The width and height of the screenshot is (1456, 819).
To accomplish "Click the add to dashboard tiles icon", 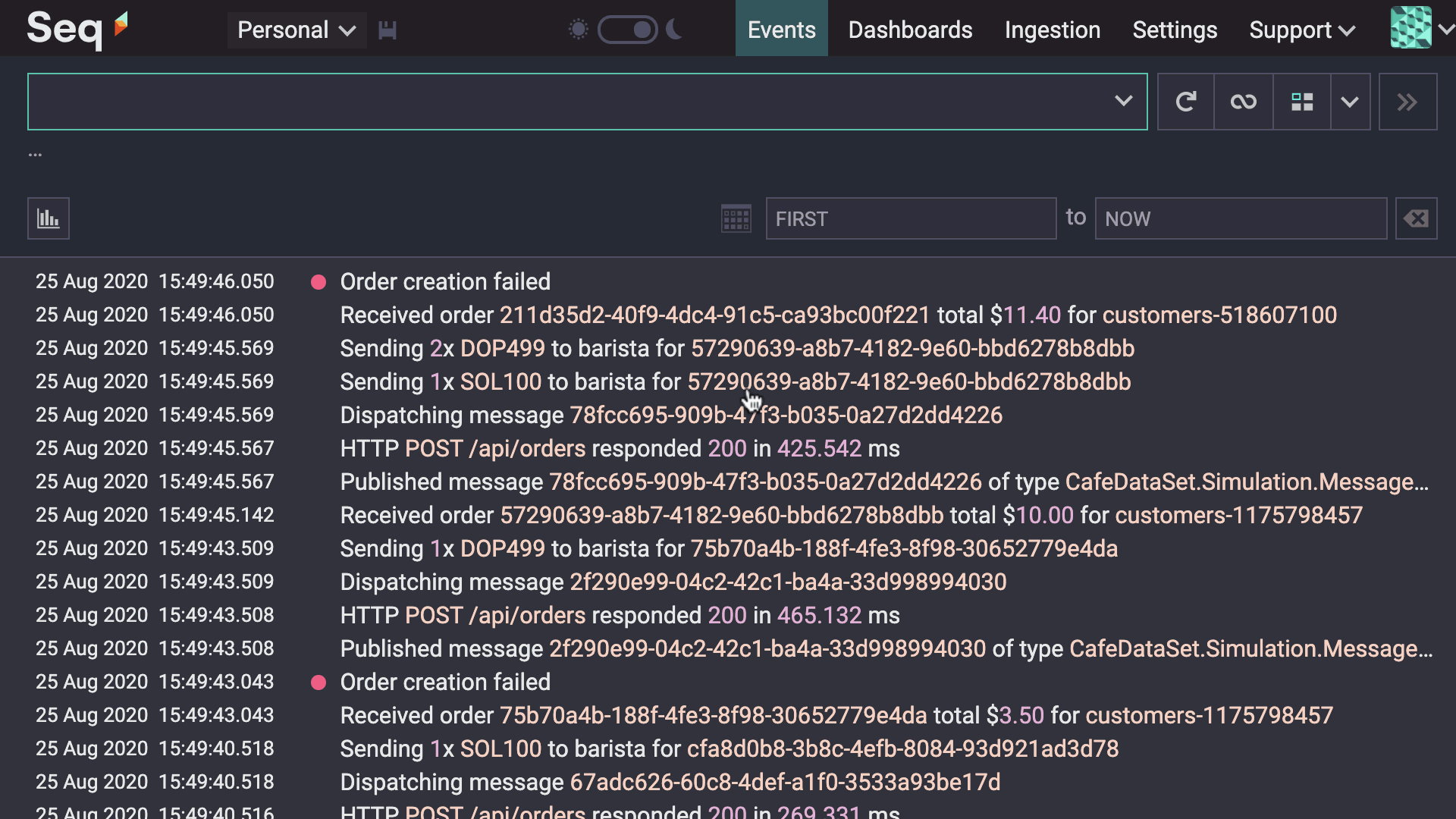I will [x=1302, y=102].
